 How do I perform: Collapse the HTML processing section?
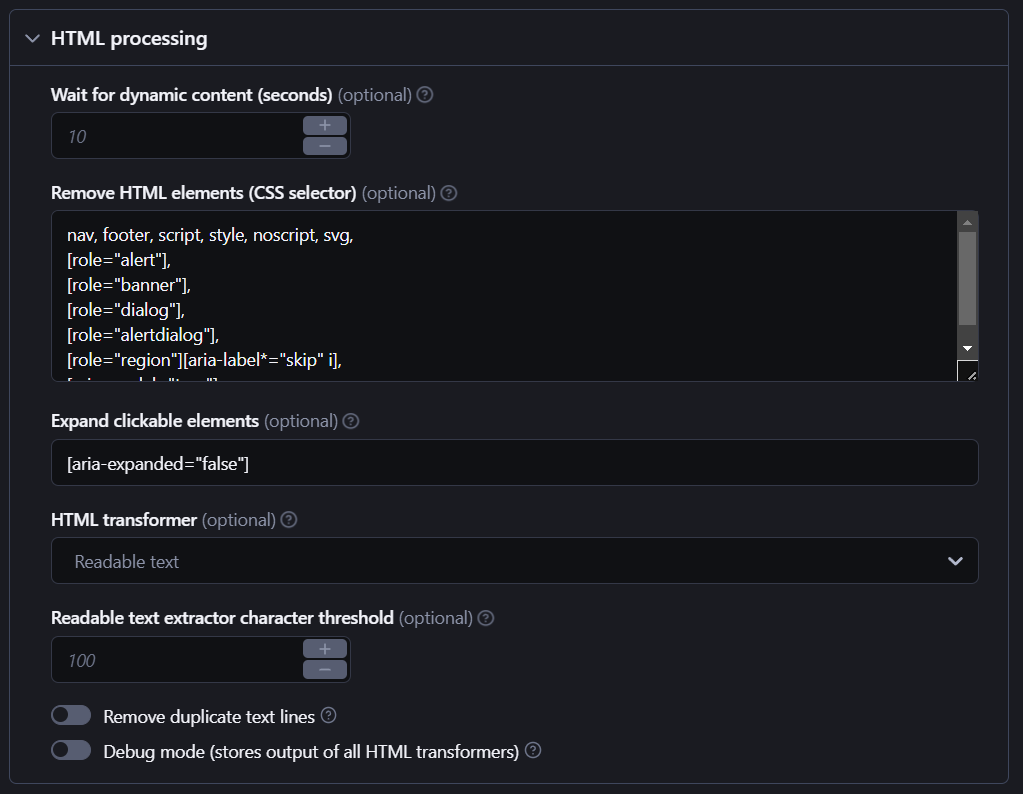coord(32,37)
